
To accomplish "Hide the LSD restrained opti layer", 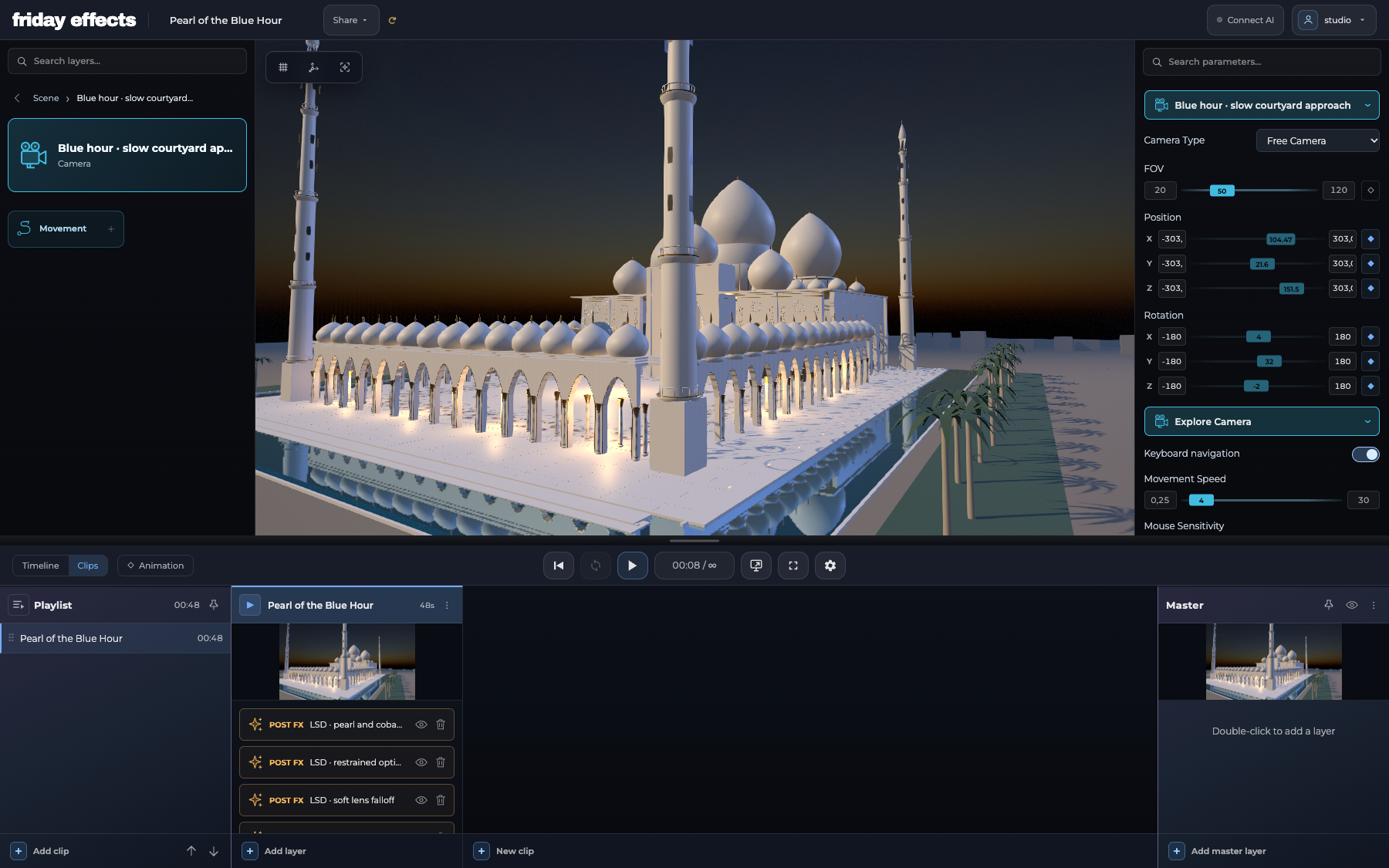I will point(421,762).
